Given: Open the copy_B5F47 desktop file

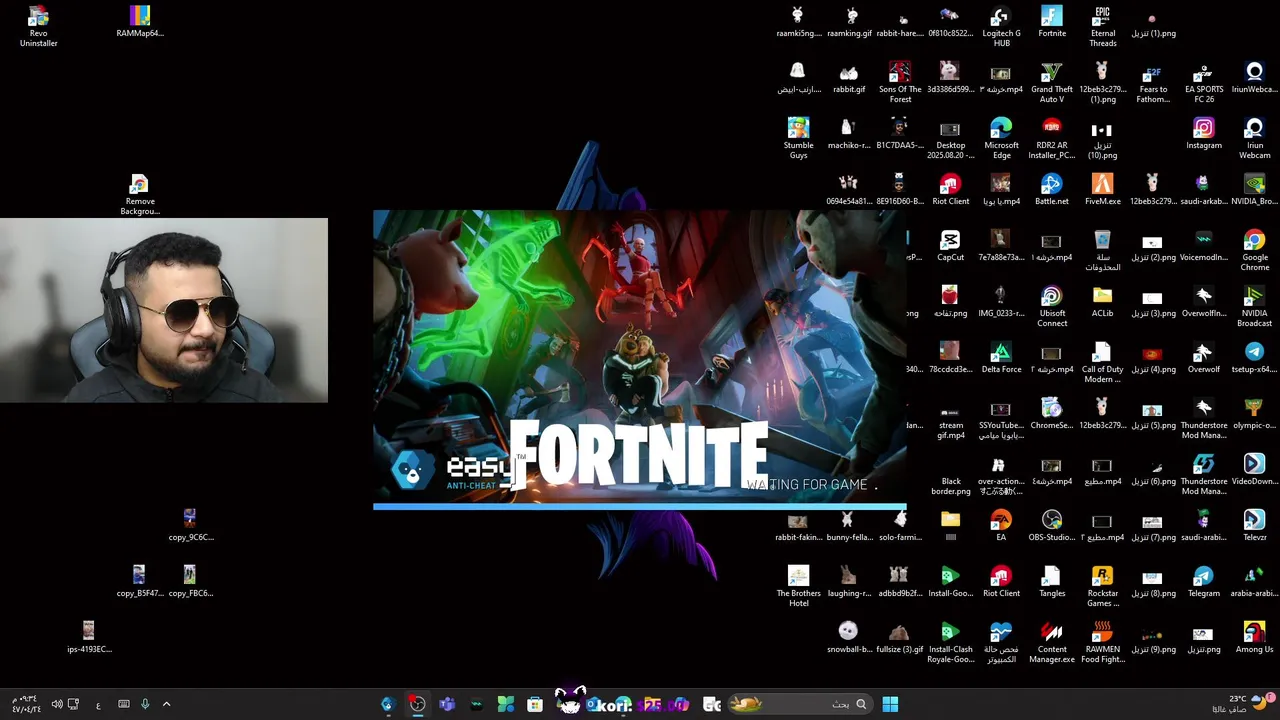Looking at the screenshot, I should point(139,582).
